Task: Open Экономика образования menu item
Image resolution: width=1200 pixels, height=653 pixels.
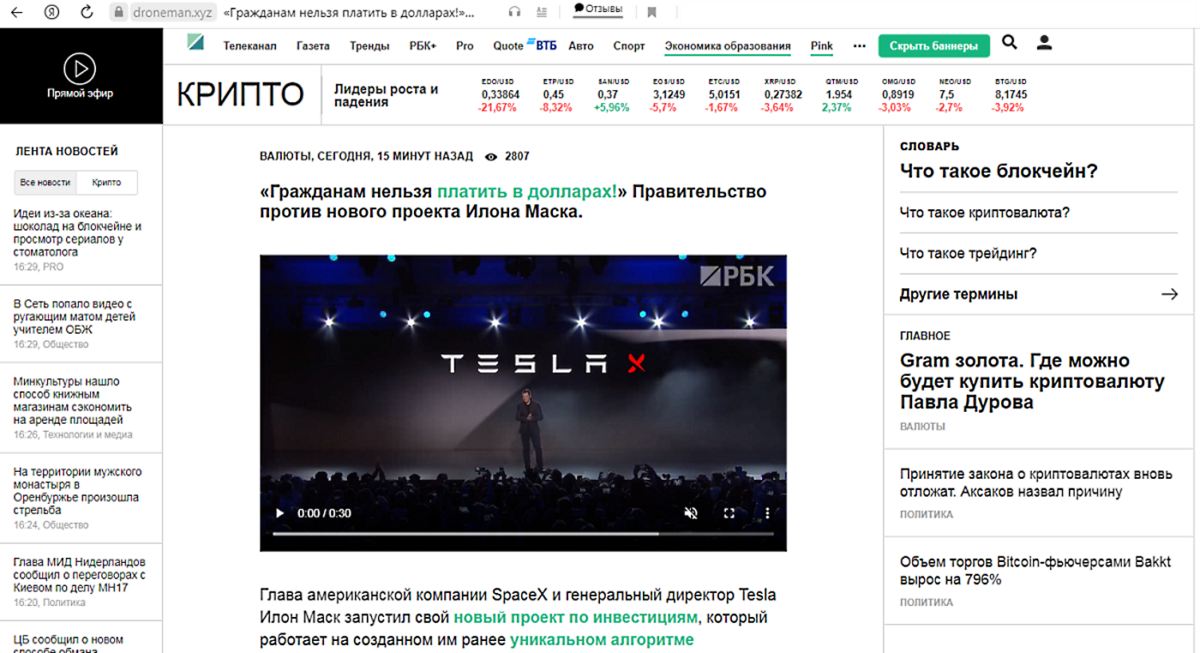Action: tap(728, 46)
